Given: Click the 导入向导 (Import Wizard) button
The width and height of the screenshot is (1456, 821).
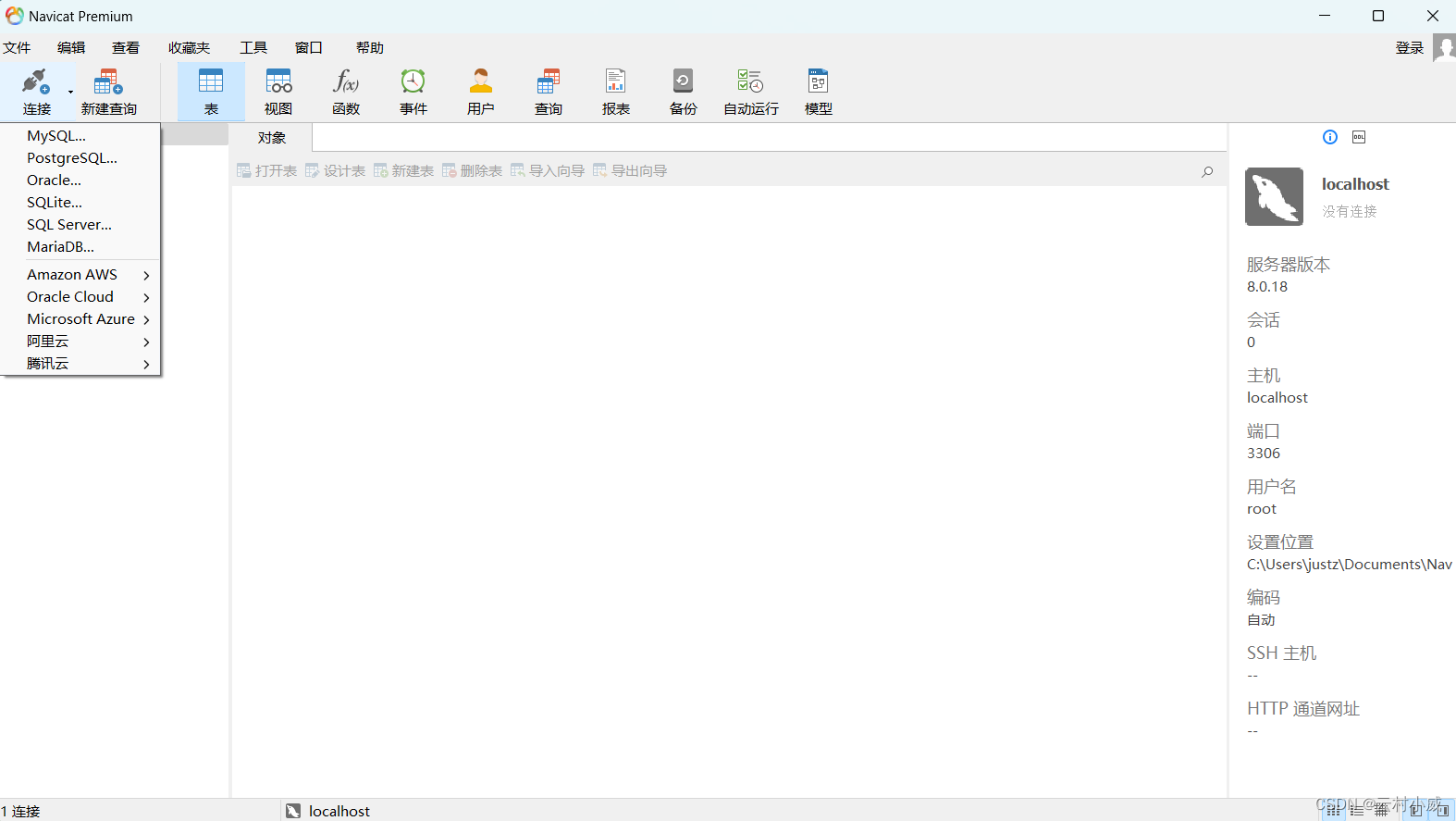Looking at the screenshot, I should pos(548,170).
